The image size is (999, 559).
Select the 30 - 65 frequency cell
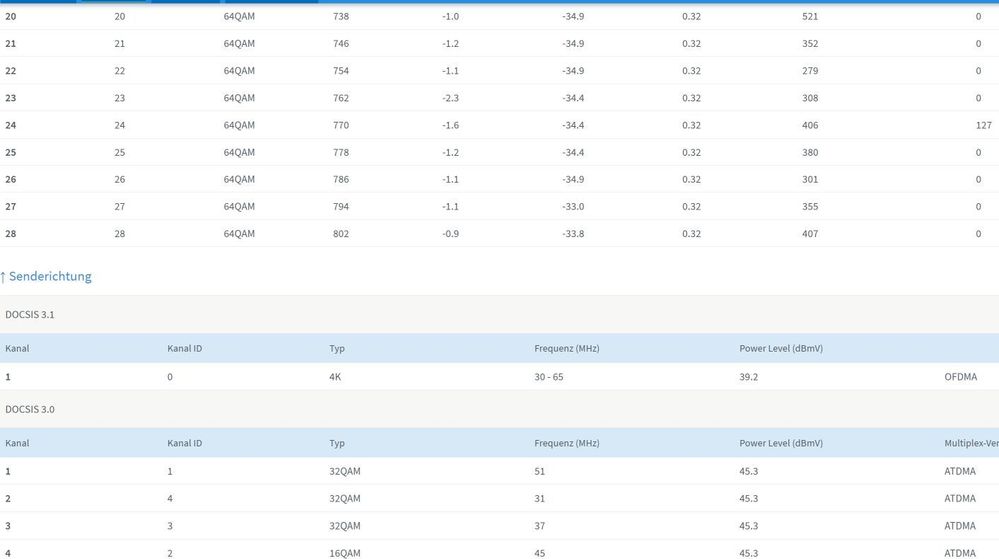[549, 377]
